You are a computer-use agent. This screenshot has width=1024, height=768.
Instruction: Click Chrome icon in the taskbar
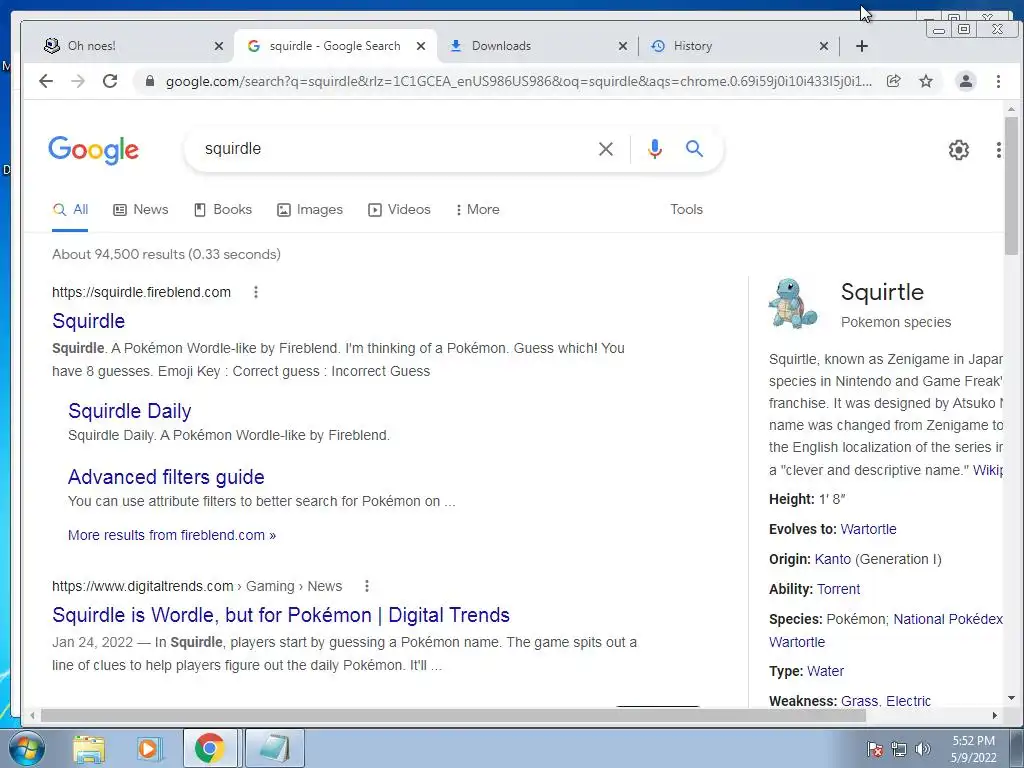[x=210, y=748]
